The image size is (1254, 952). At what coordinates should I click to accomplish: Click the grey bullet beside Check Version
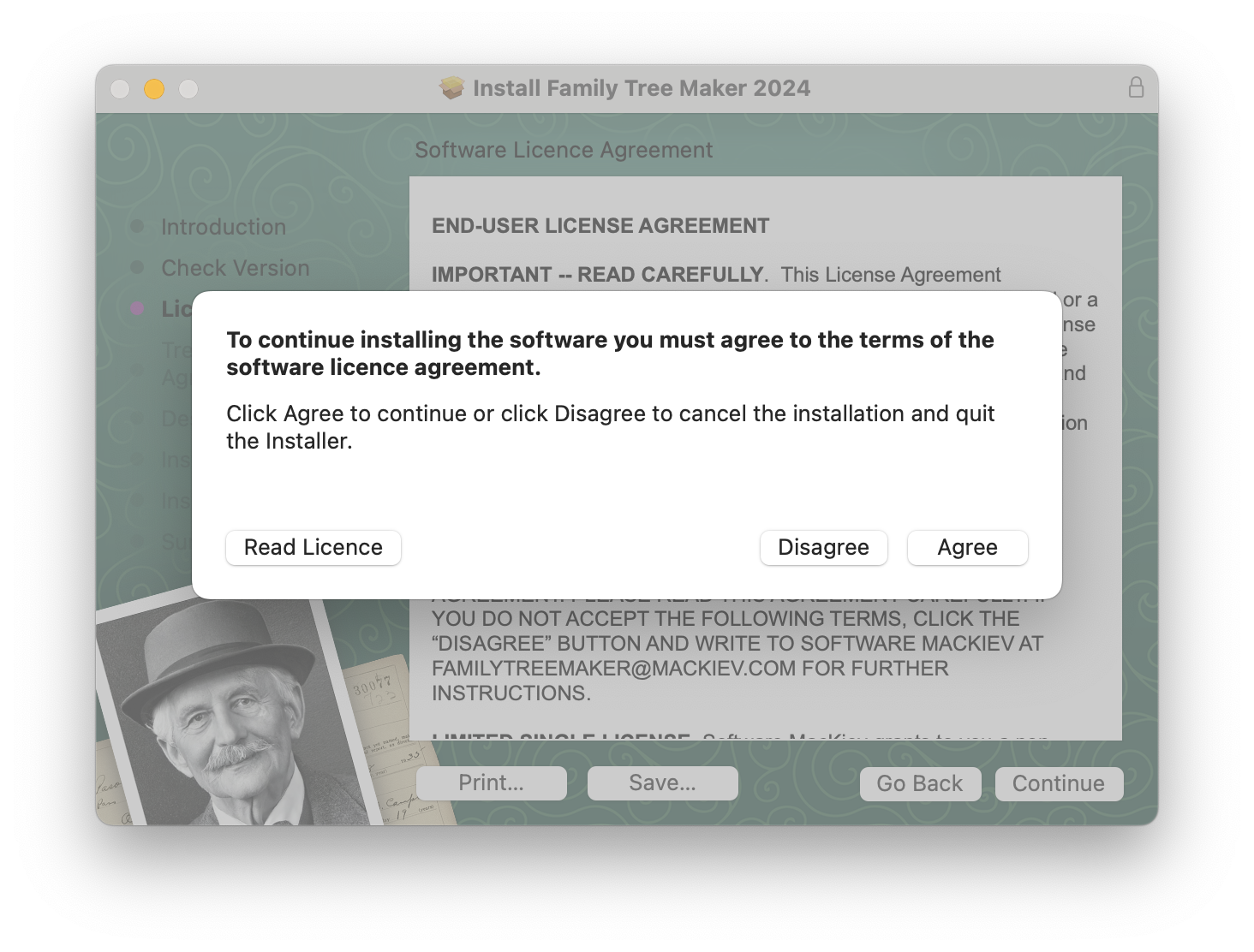pyautogui.click(x=137, y=268)
